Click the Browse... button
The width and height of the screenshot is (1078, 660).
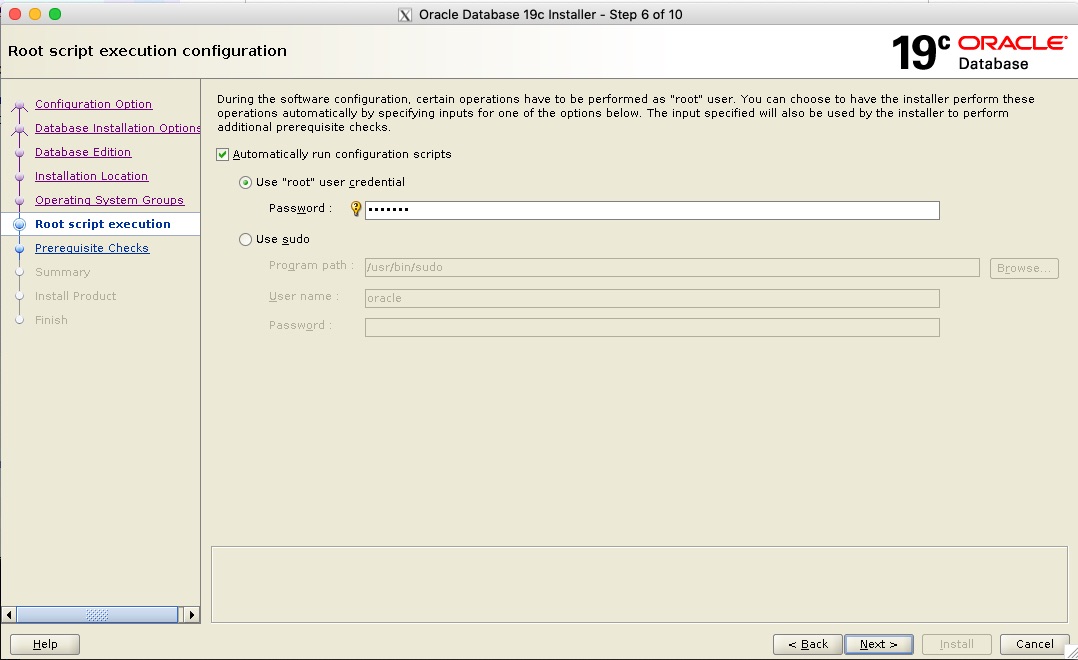click(1024, 268)
